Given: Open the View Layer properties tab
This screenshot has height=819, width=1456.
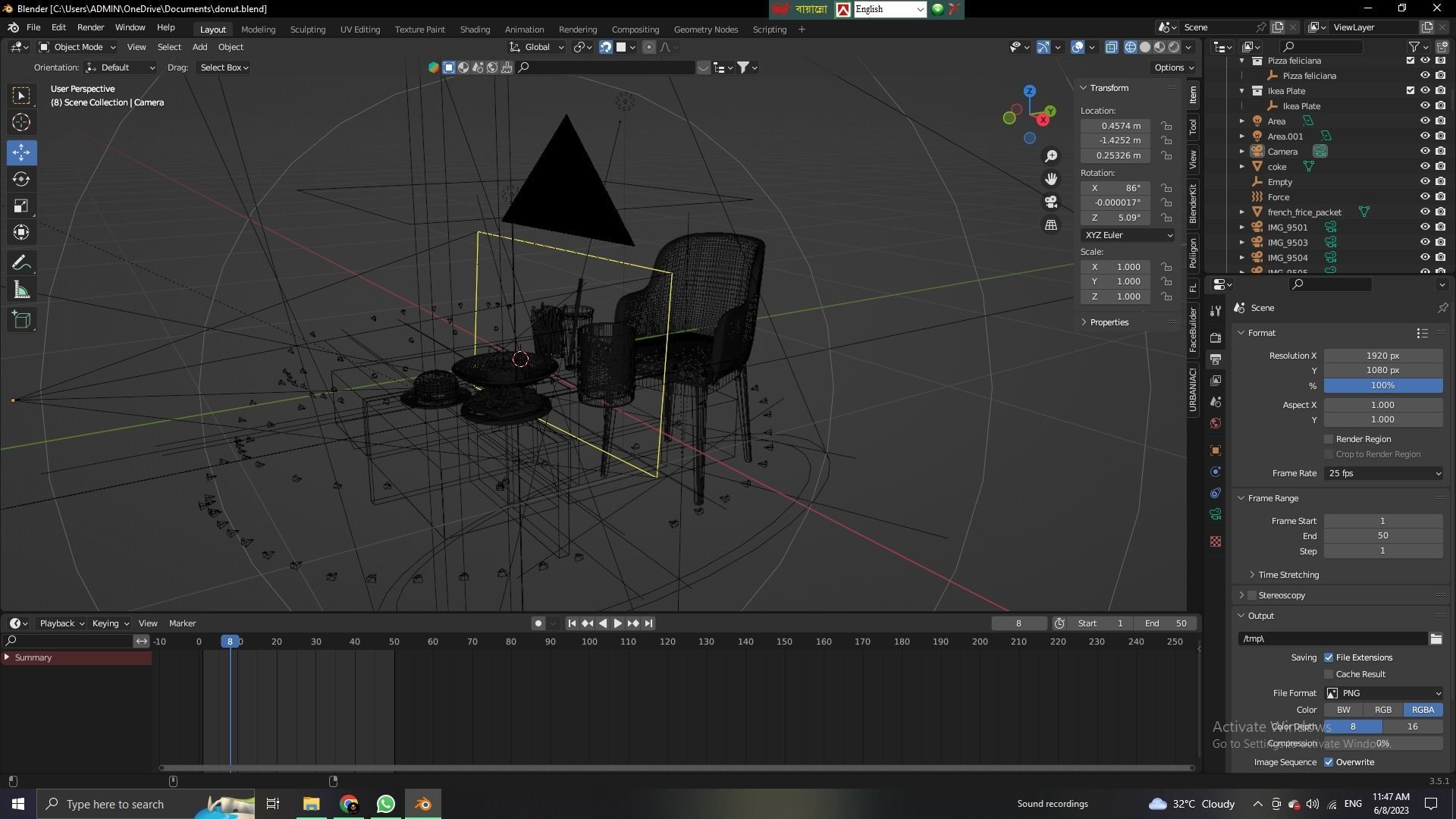Looking at the screenshot, I should (x=1216, y=380).
